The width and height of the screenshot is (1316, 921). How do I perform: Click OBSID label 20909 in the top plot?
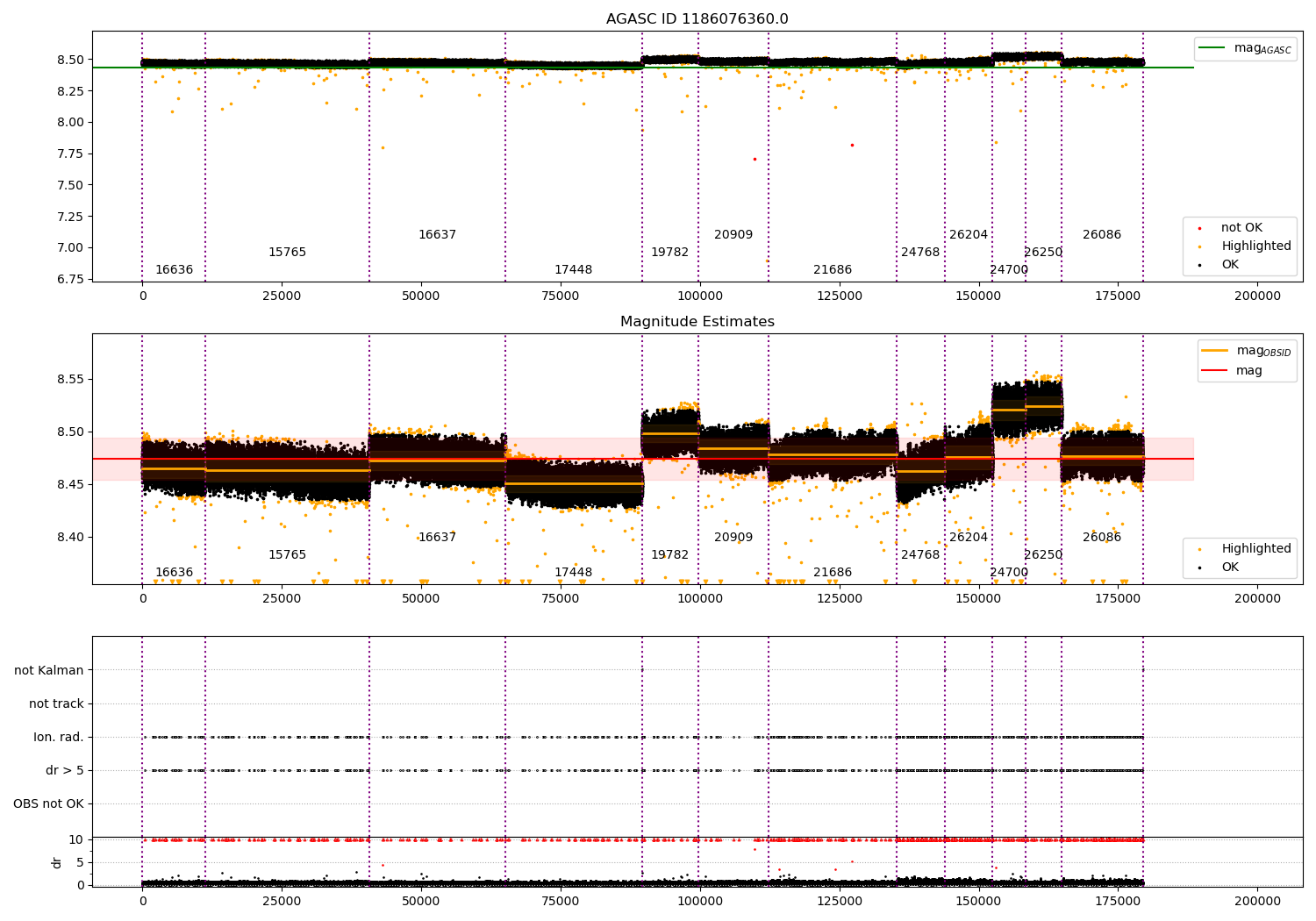pyautogui.click(x=733, y=235)
